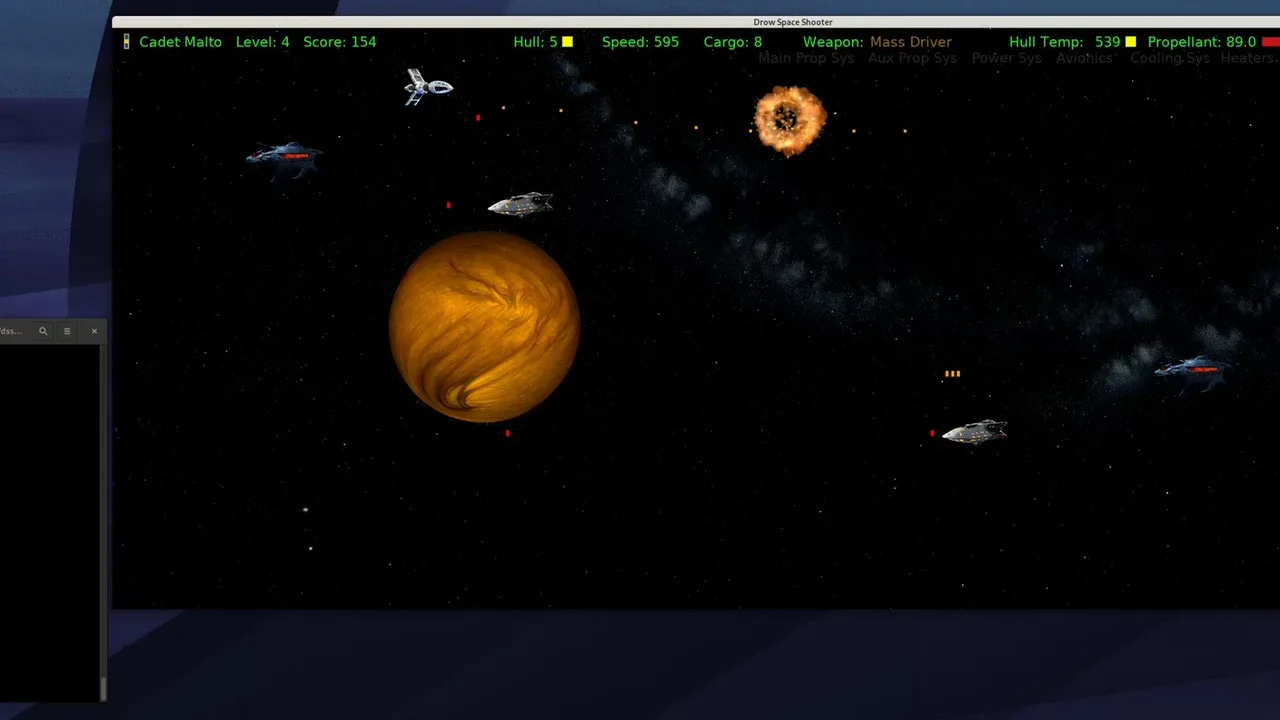Click the red Propellant warning indicator
Image resolution: width=1280 pixels, height=720 pixels.
point(1270,42)
